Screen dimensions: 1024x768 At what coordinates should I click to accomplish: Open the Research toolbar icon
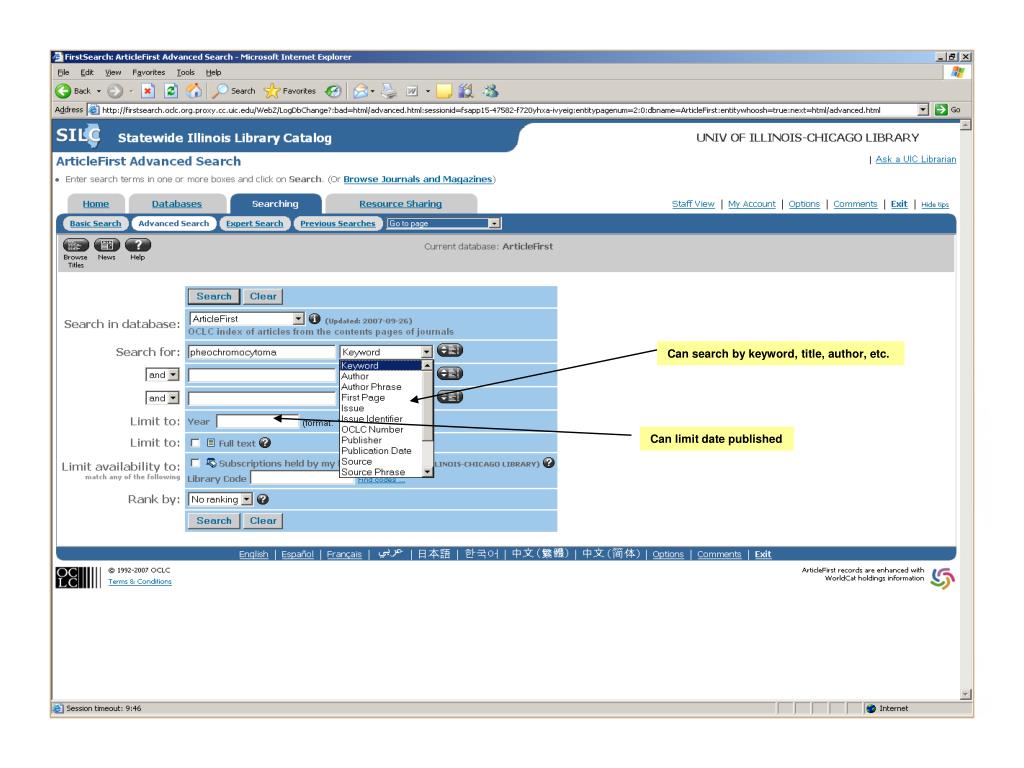466,91
